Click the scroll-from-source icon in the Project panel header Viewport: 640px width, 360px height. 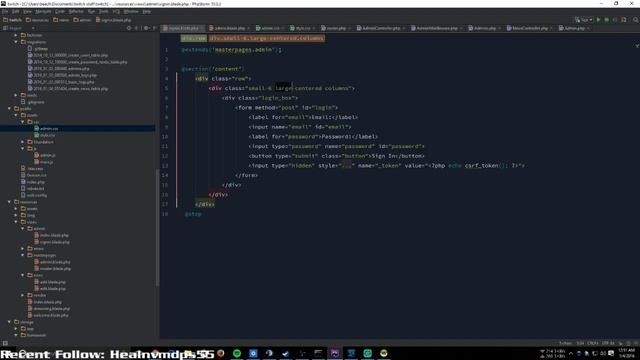click(x=129, y=28)
